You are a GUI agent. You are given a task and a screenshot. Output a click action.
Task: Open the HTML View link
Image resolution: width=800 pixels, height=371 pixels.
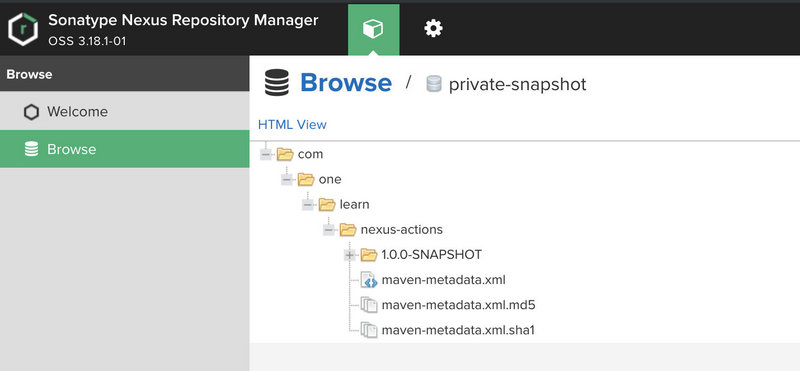pyautogui.click(x=292, y=125)
